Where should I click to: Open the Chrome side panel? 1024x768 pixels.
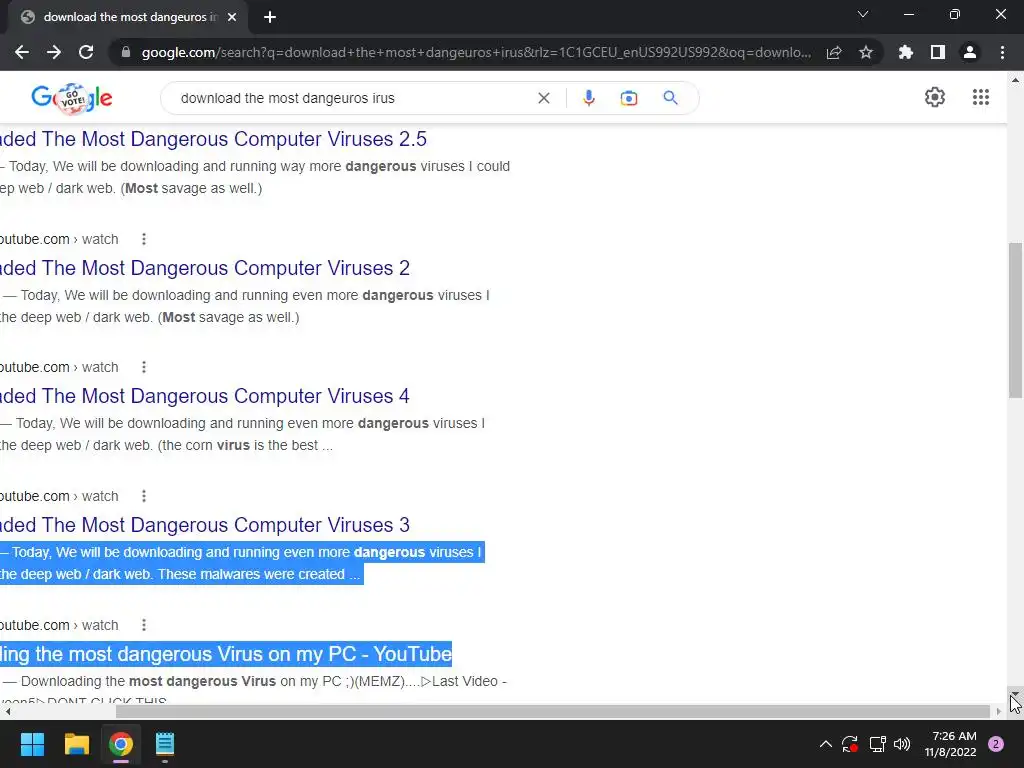tap(938, 52)
